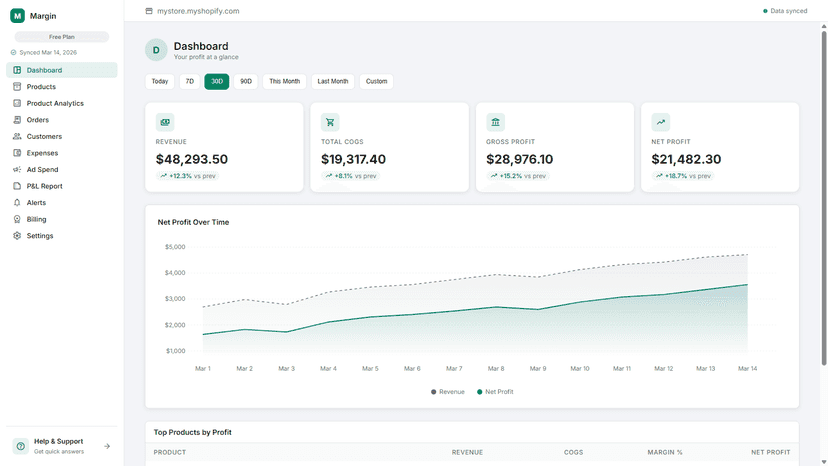Image resolution: width=828 pixels, height=466 pixels.
Task: Click the round D dashboard avatar
Action: [x=156, y=50]
